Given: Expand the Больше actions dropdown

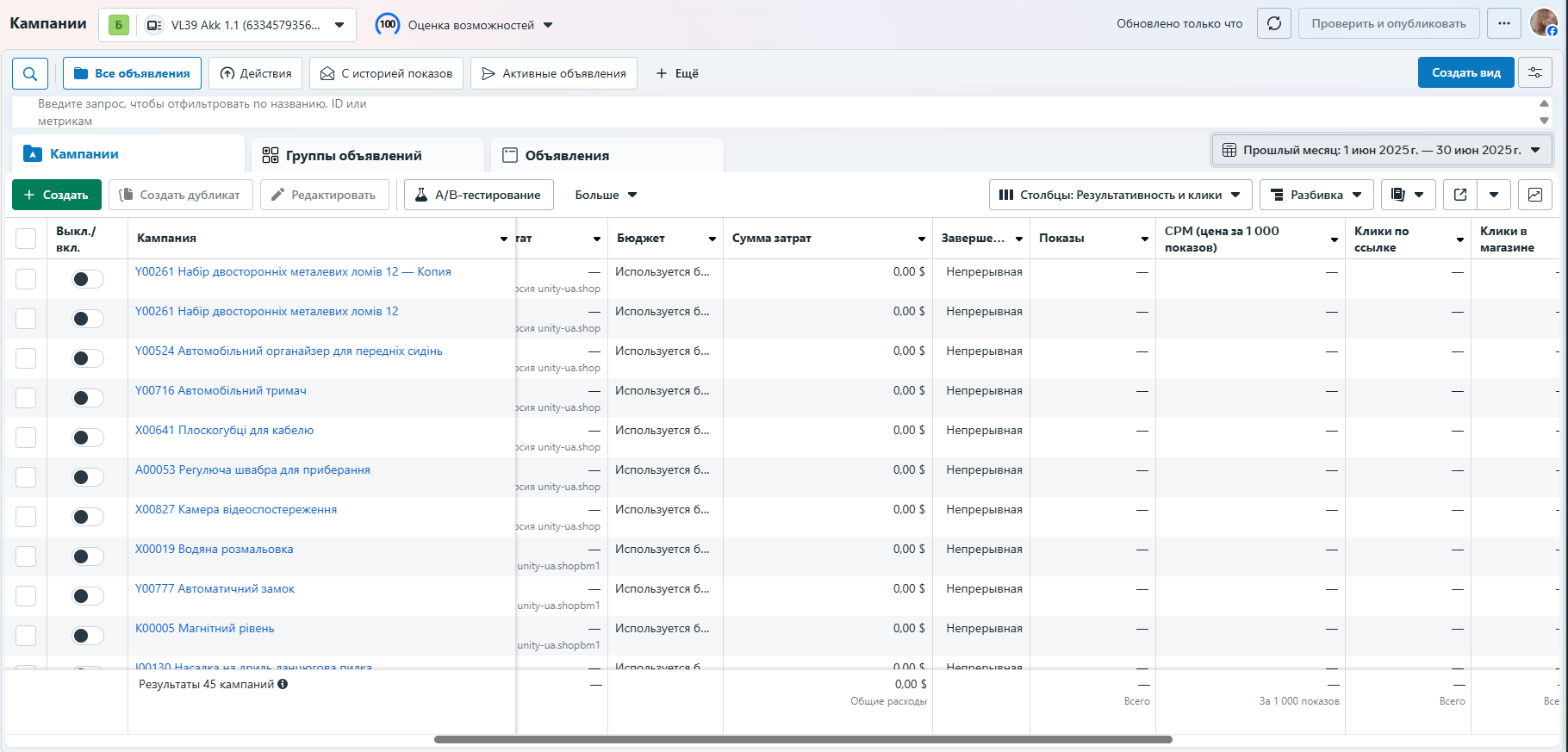Looking at the screenshot, I should click(x=606, y=195).
